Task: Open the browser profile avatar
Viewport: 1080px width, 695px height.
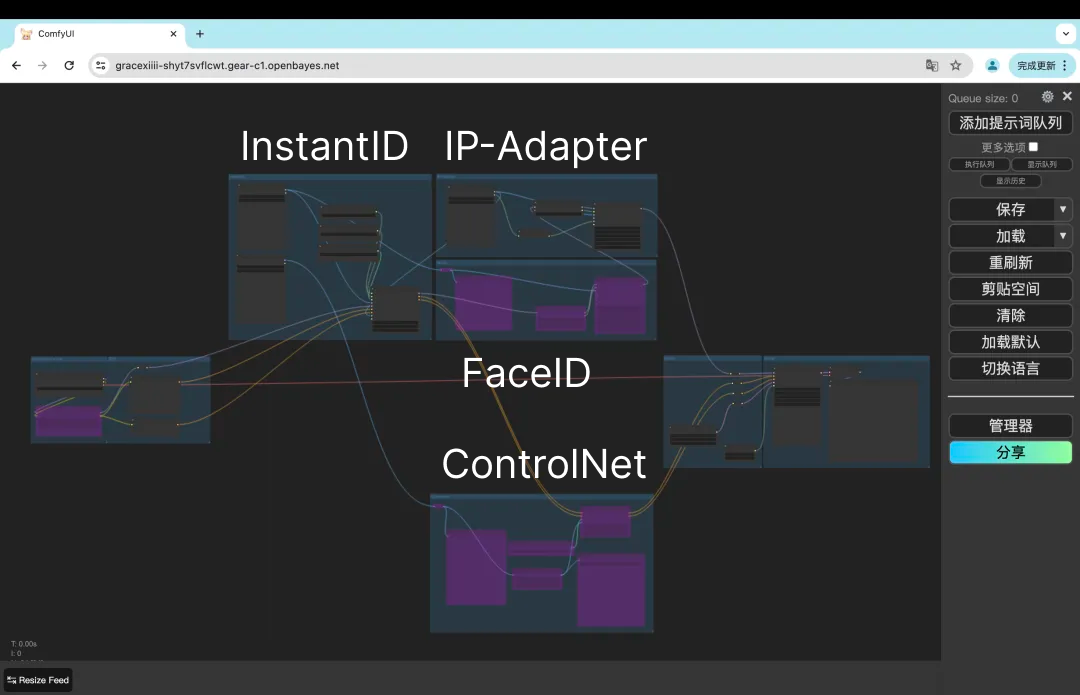Action: point(992,65)
